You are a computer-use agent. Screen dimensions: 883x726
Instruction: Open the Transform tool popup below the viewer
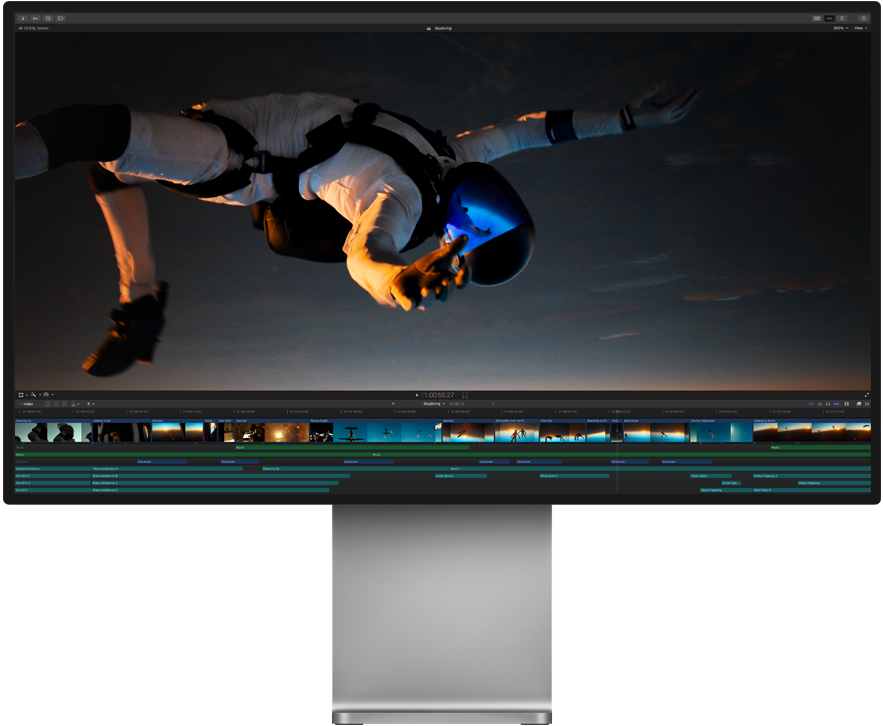(x=22, y=395)
